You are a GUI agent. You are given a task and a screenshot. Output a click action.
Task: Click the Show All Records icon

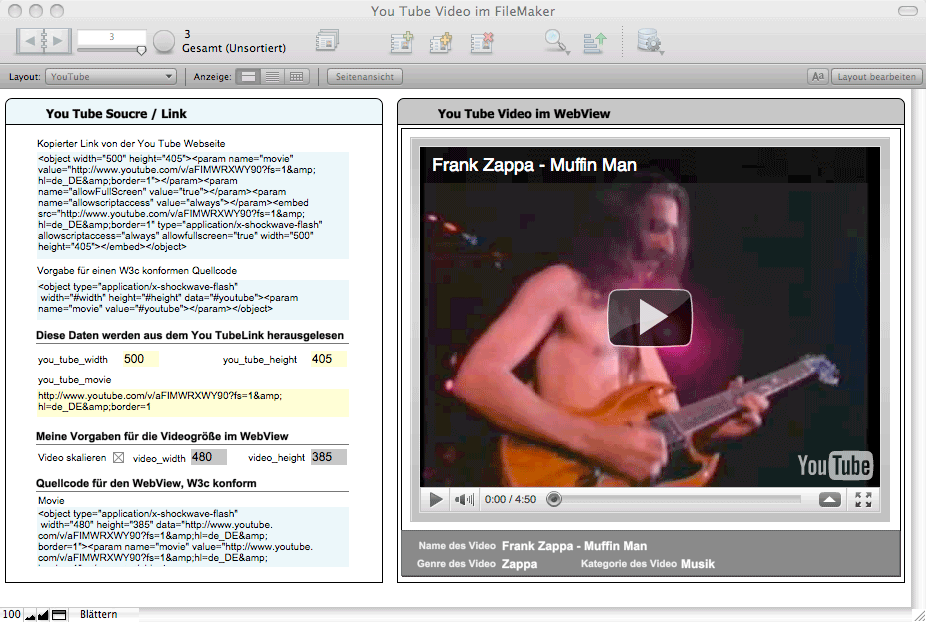pyautogui.click(x=327, y=41)
